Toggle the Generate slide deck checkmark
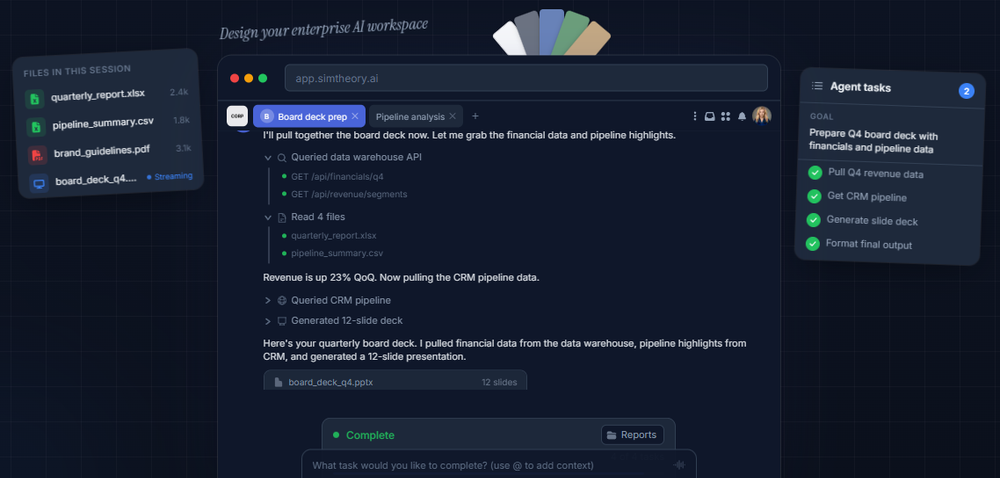Image resolution: width=1000 pixels, height=478 pixels. click(x=815, y=220)
